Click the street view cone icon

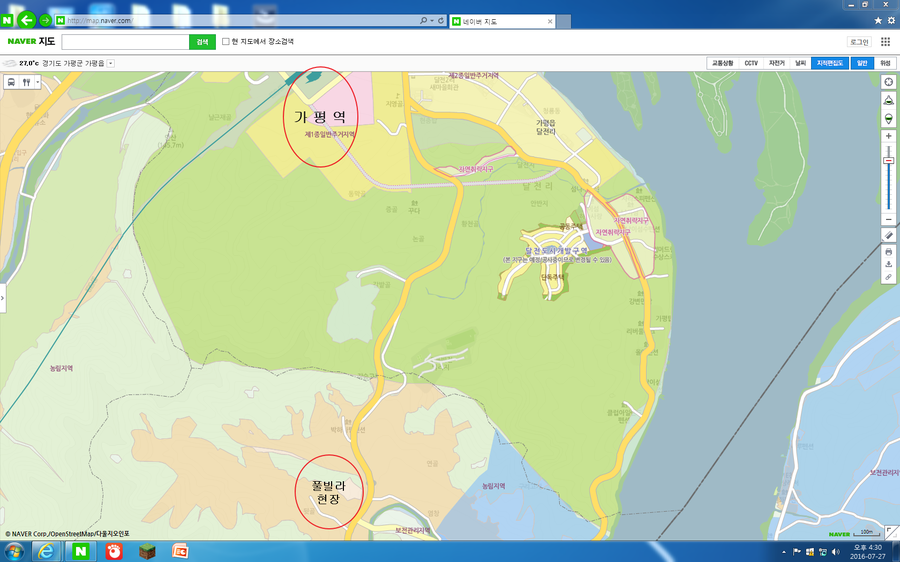pos(889,100)
